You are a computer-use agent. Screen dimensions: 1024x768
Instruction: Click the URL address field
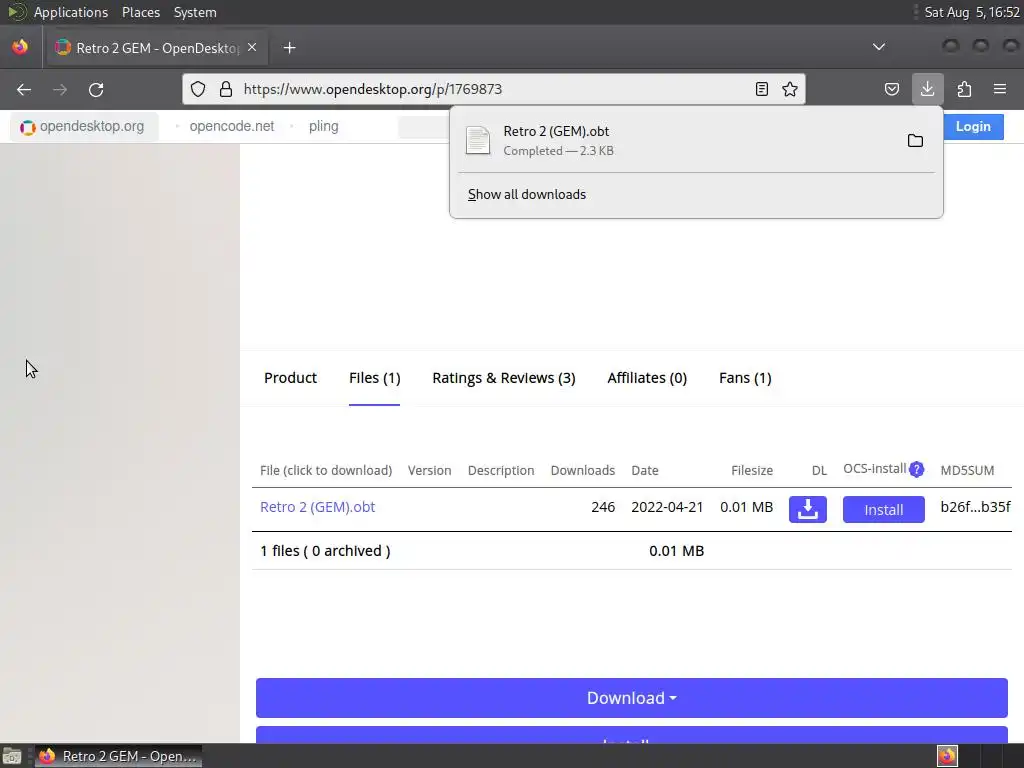coord(493,89)
